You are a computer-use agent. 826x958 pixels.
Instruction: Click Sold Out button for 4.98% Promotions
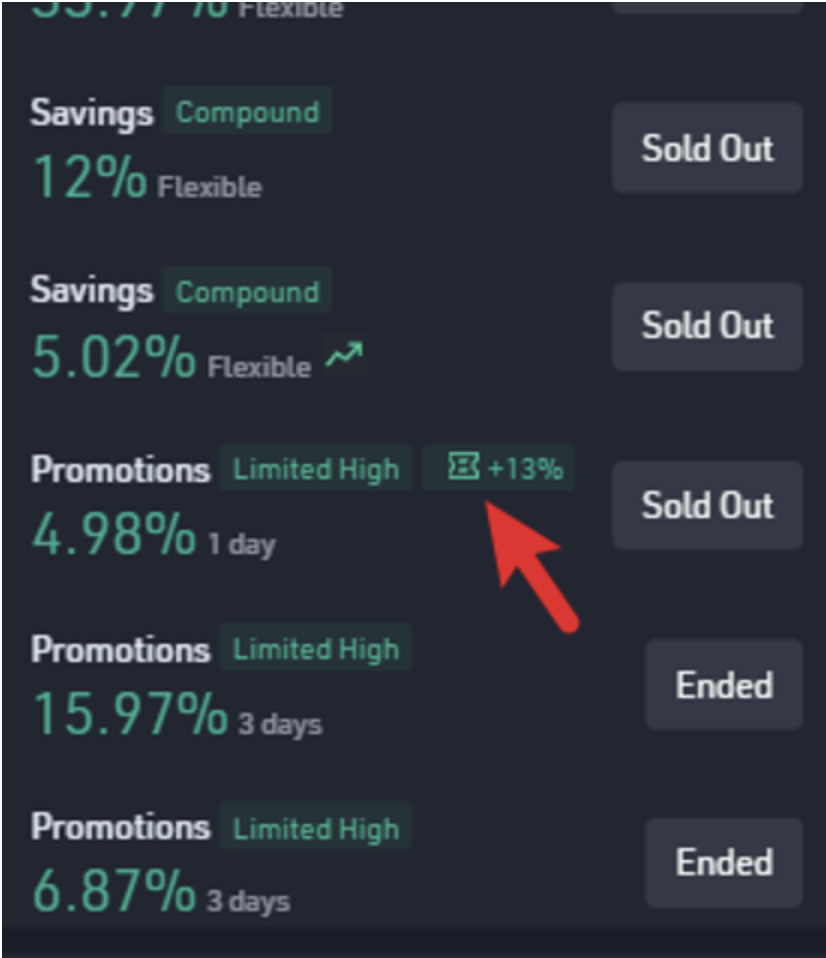pyautogui.click(x=707, y=505)
